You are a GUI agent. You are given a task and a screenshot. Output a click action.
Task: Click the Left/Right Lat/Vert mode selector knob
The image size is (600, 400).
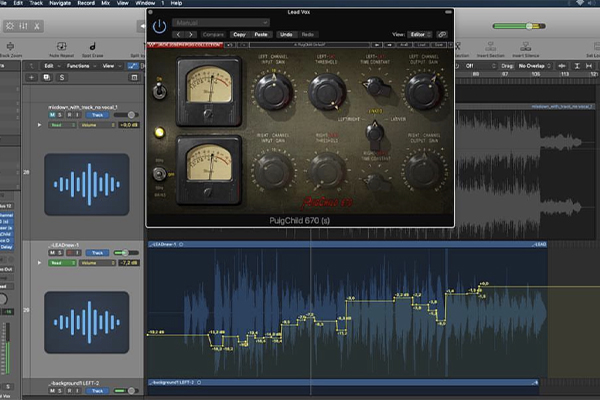[x=375, y=134]
